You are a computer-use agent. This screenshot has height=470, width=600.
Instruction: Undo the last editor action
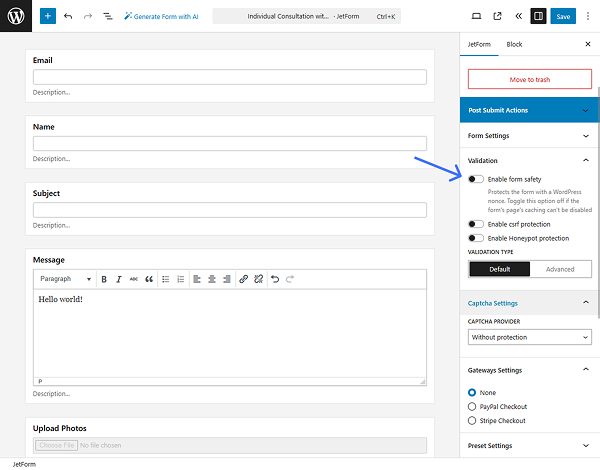(x=68, y=16)
